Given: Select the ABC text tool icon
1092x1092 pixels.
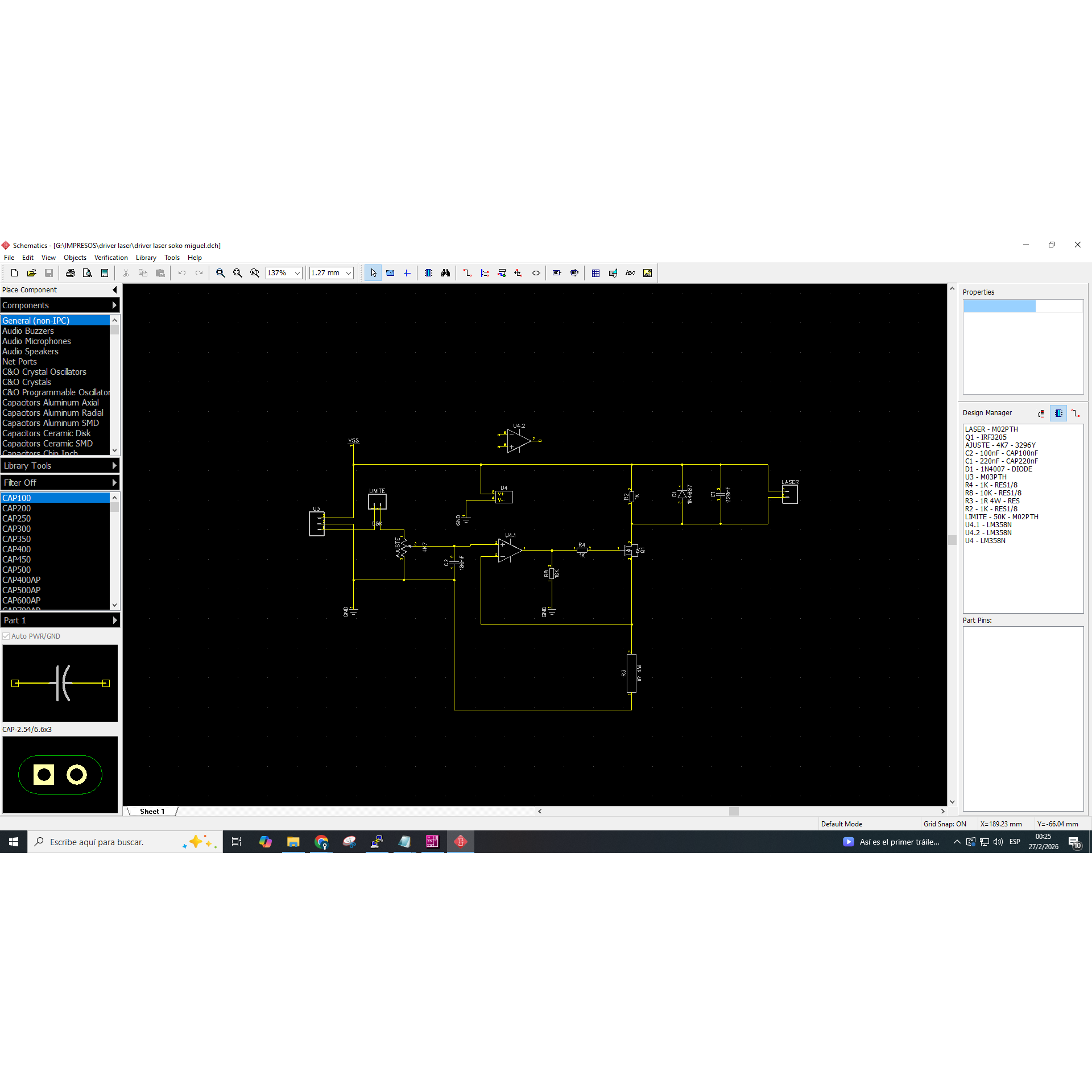Looking at the screenshot, I should pos(630,273).
